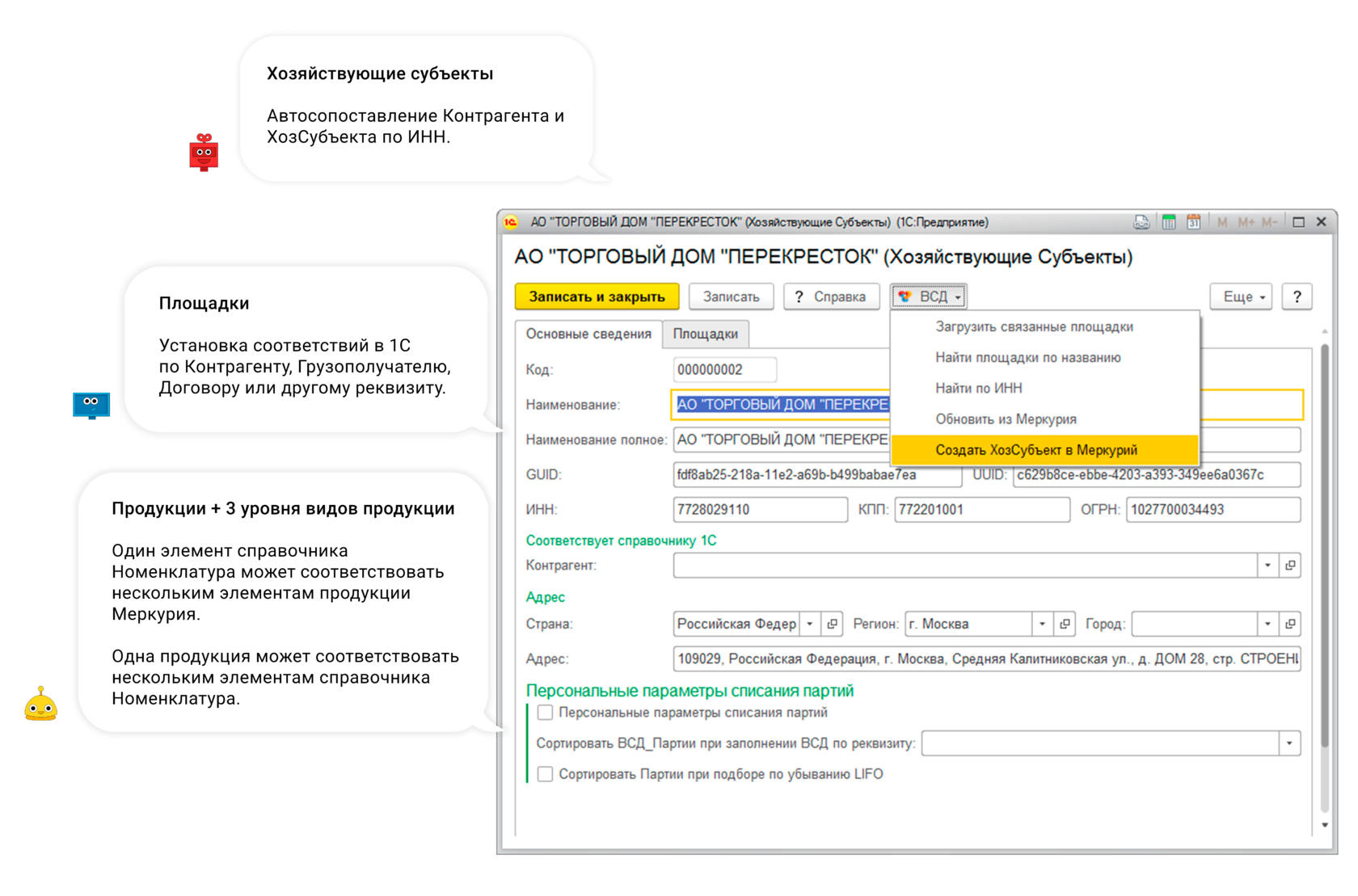Open the Регион field's open-form icon

[1065, 624]
